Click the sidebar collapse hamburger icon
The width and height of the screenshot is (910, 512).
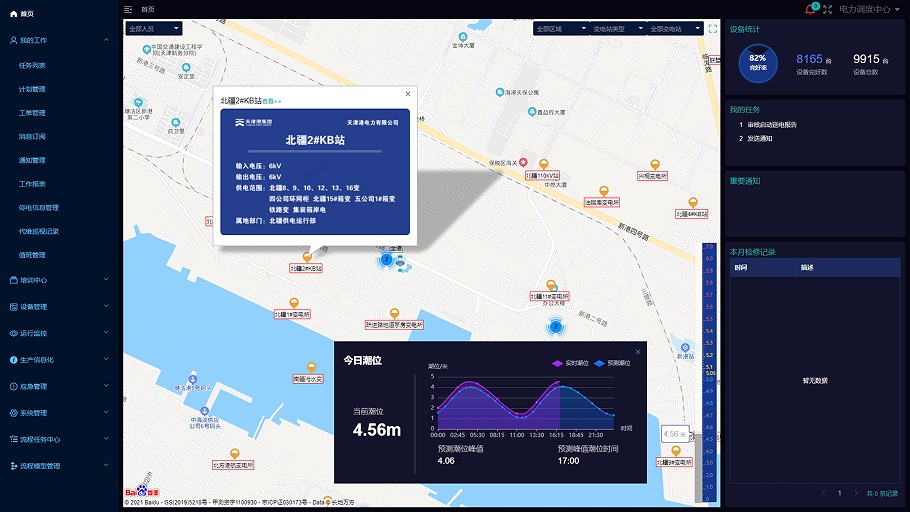(x=128, y=9)
